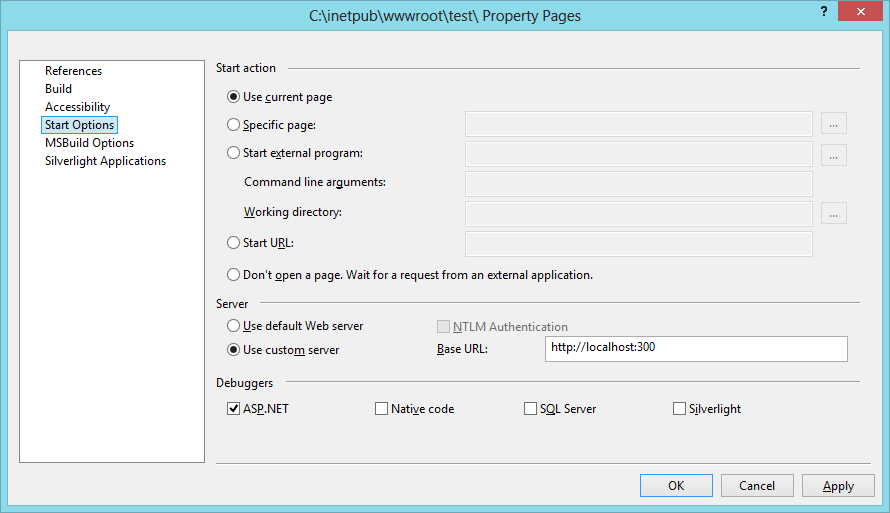Open the Build property page
Screen dimensions: 890x513
coord(58,89)
